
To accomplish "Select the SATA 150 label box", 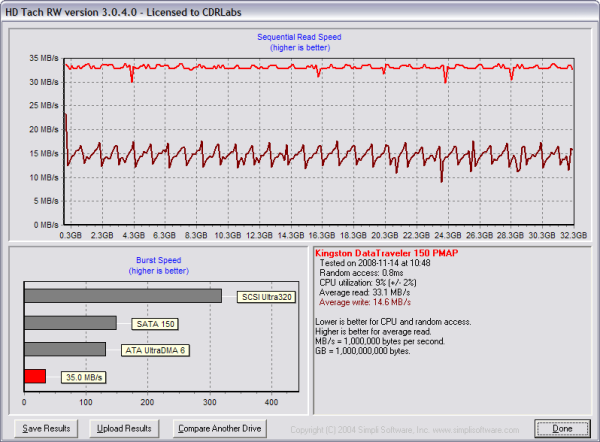I will (x=153, y=324).
